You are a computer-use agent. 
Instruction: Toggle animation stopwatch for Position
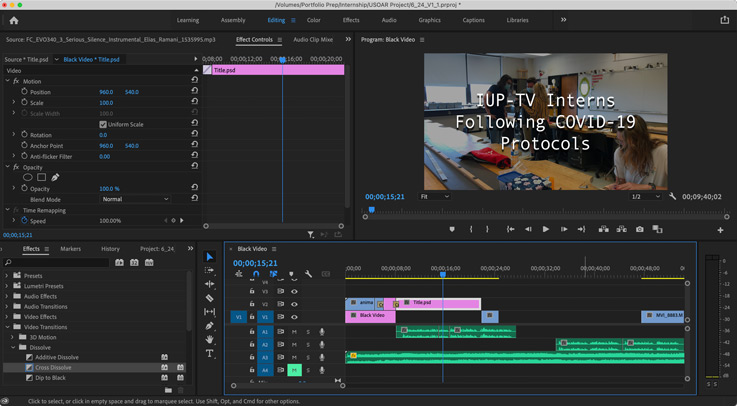pos(24,92)
